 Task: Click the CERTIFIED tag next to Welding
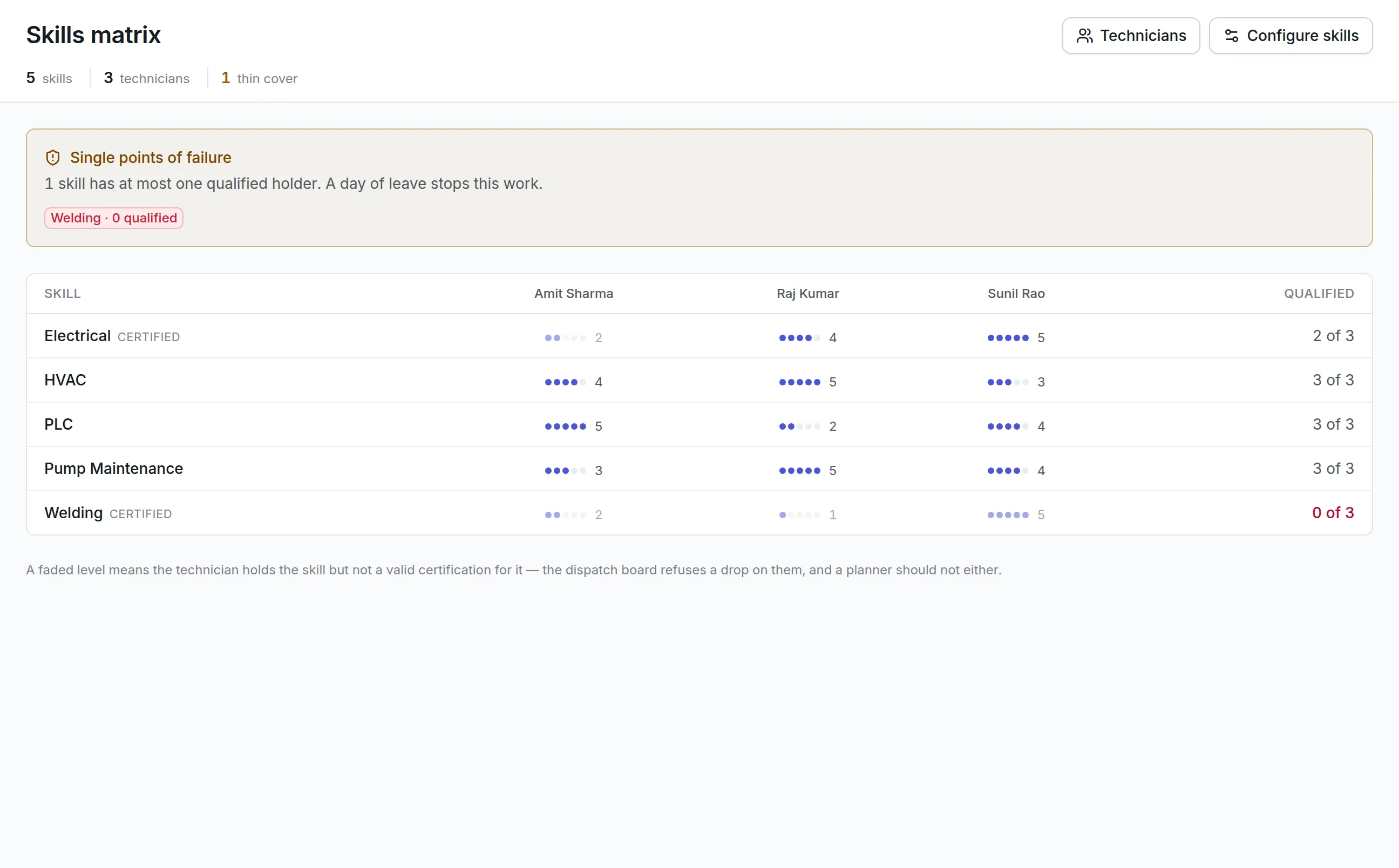(x=140, y=514)
